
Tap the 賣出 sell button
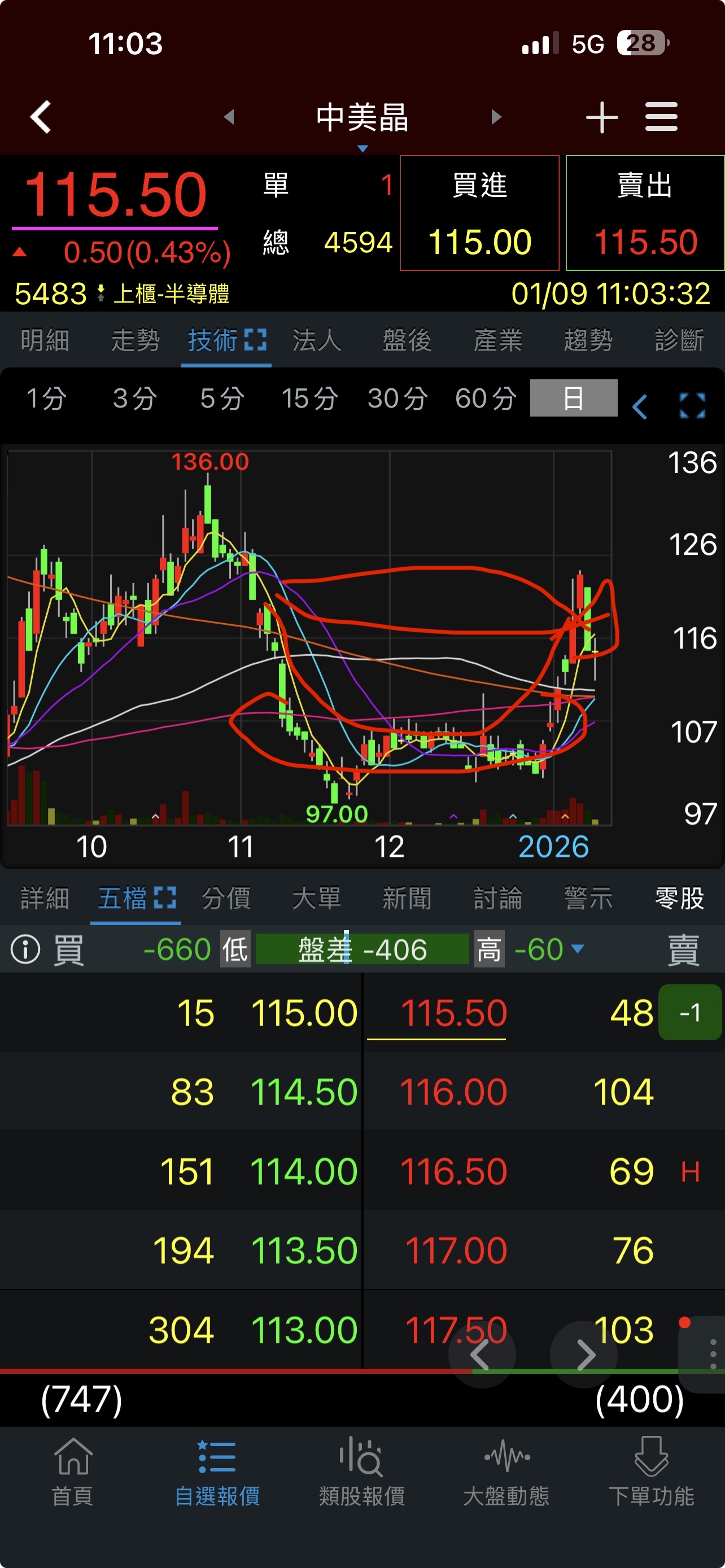(x=645, y=212)
